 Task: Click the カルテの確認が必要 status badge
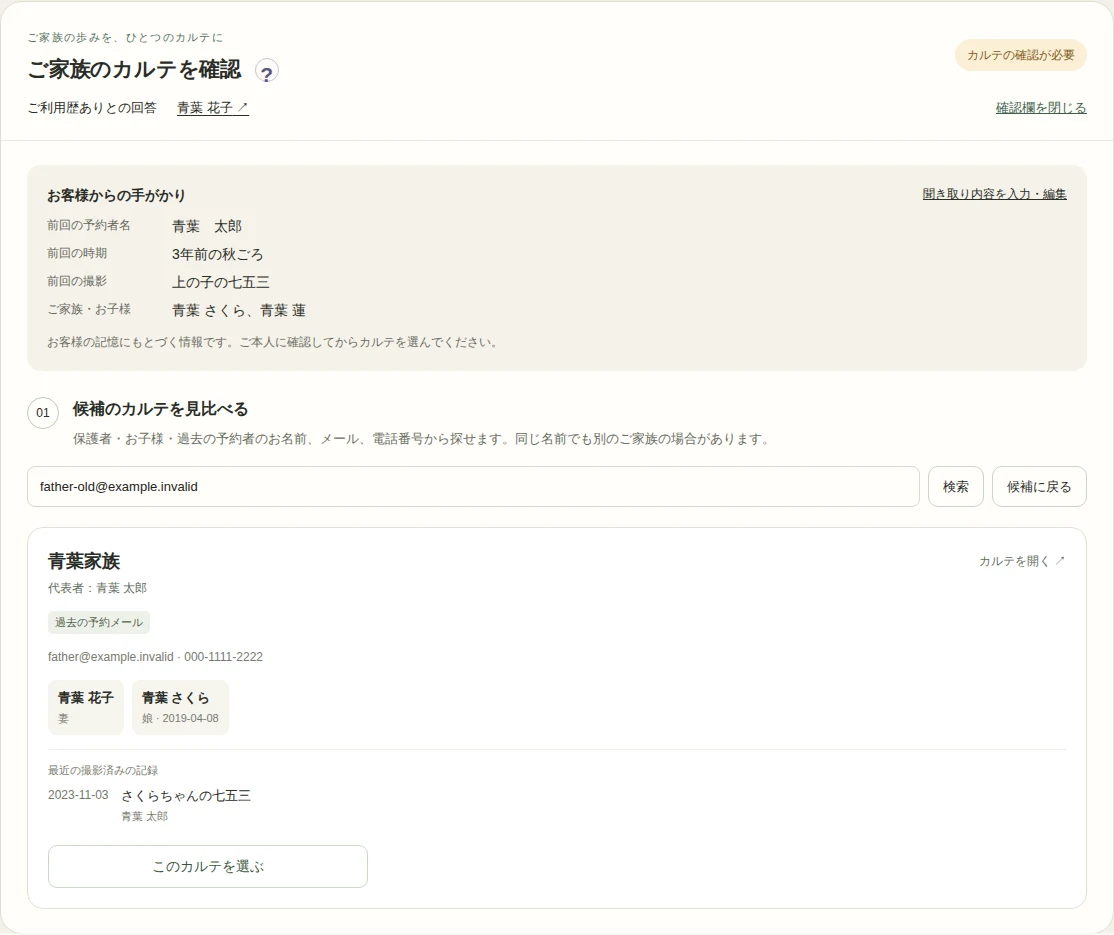point(1020,55)
